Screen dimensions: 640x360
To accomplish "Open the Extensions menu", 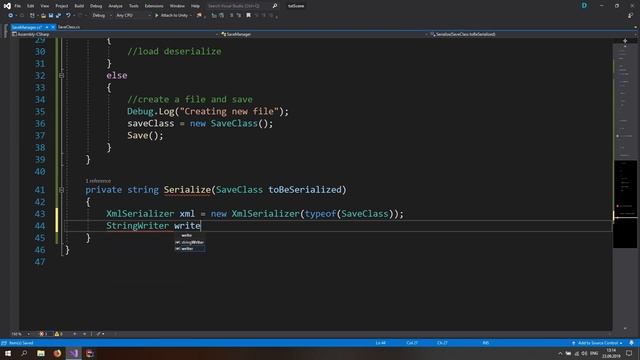I will pos(154,6).
